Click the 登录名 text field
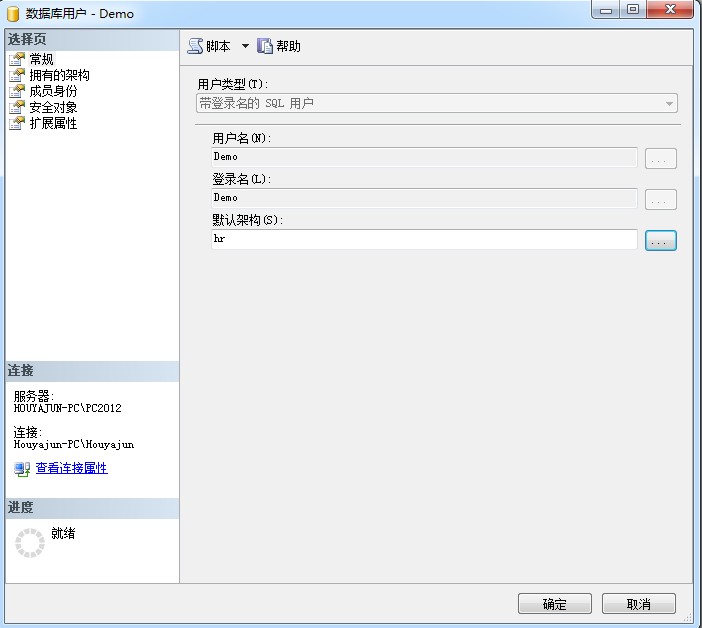Image resolution: width=702 pixels, height=628 pixels. [x=423, y=198]
